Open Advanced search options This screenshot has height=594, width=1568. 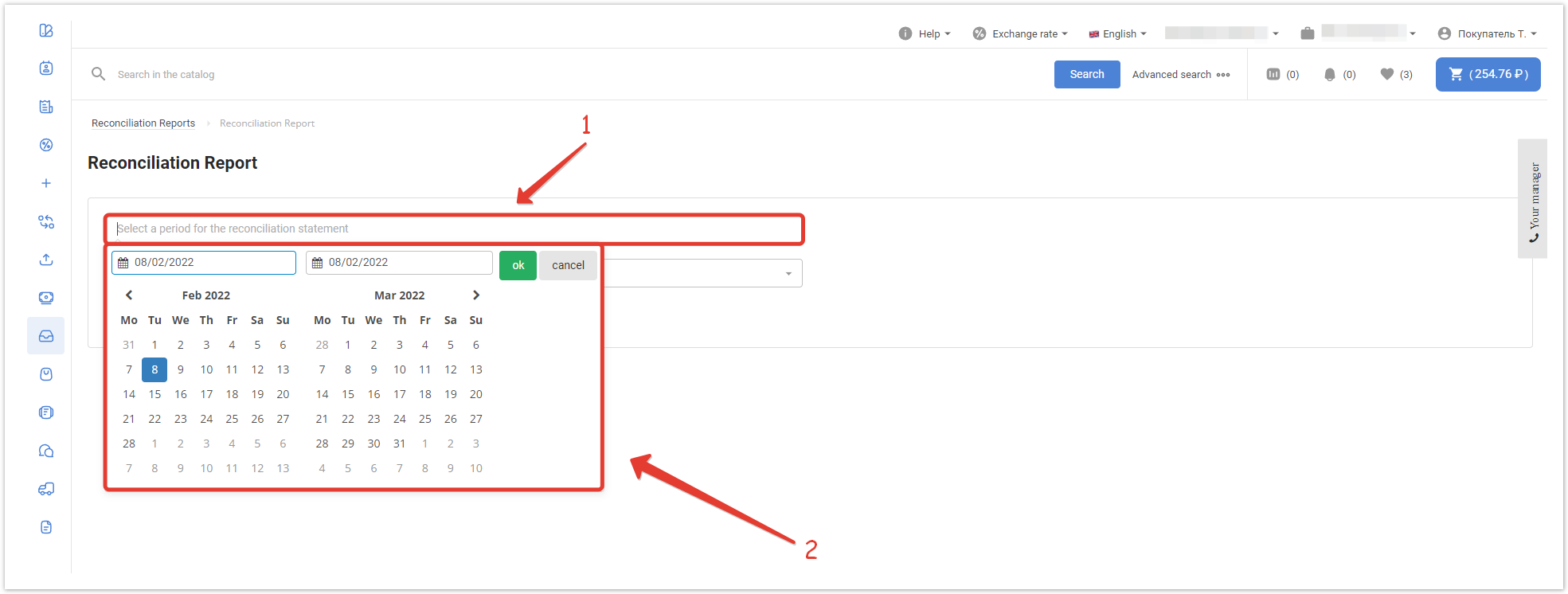(x=1181, y=74)
